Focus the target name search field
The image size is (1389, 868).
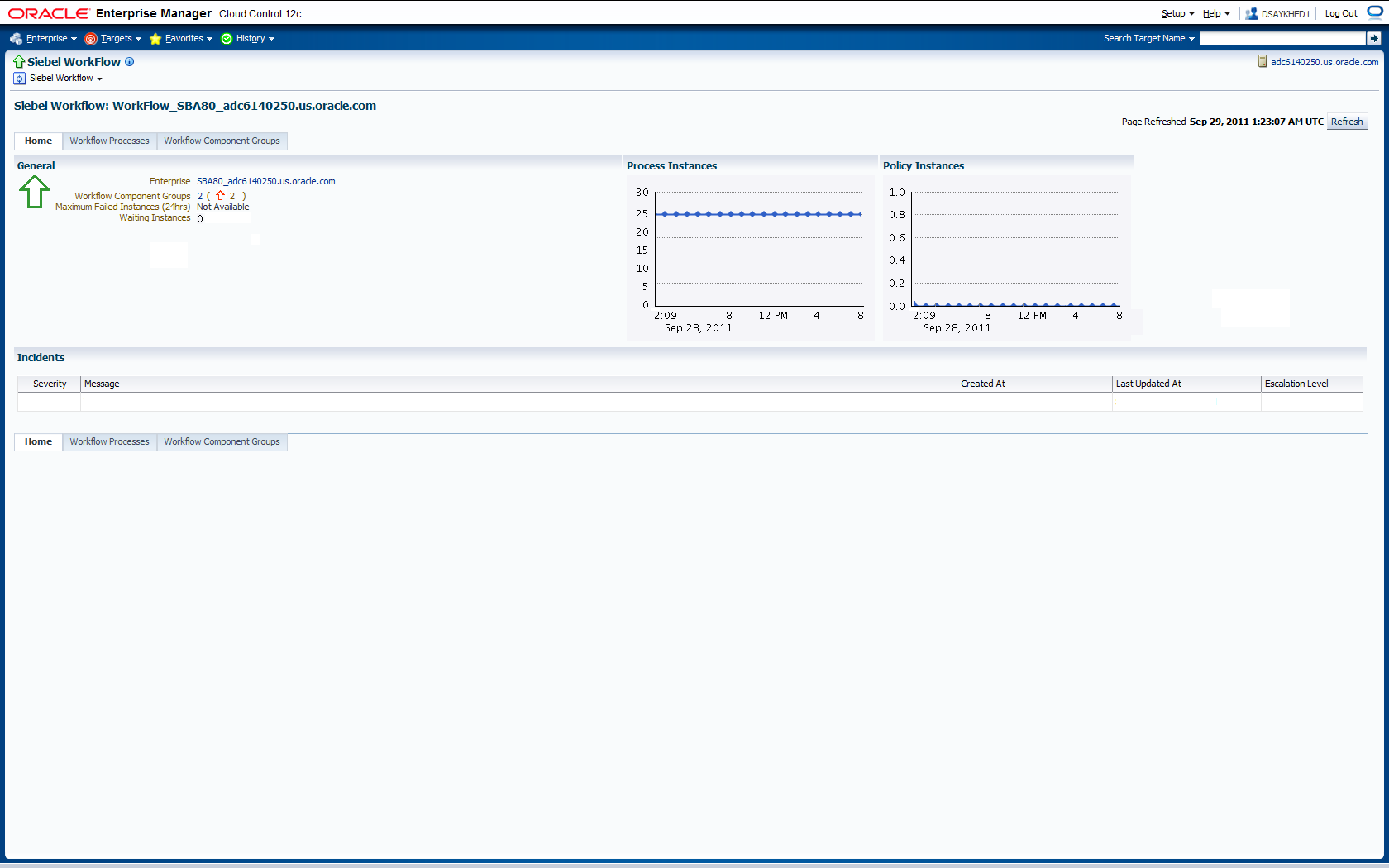(1282, 38)
